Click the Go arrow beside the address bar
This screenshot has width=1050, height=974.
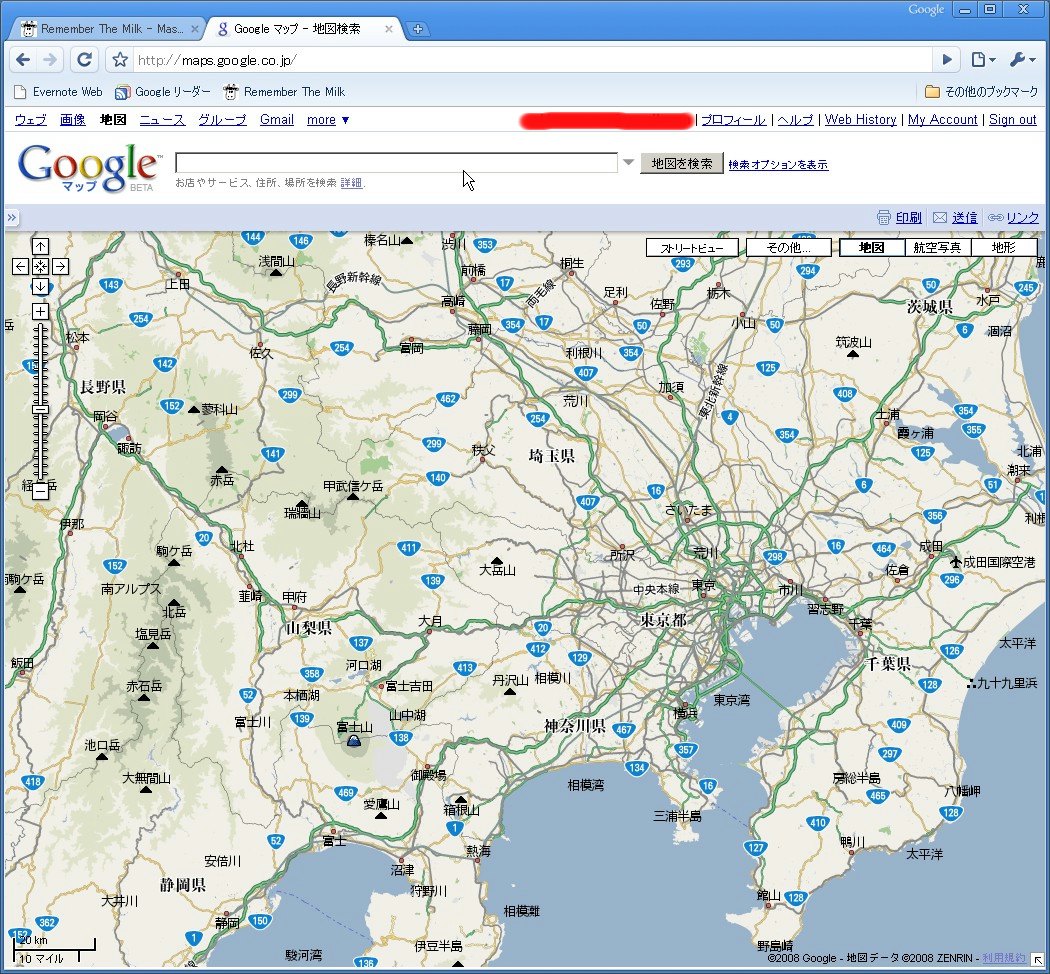(x=947, y=60)
